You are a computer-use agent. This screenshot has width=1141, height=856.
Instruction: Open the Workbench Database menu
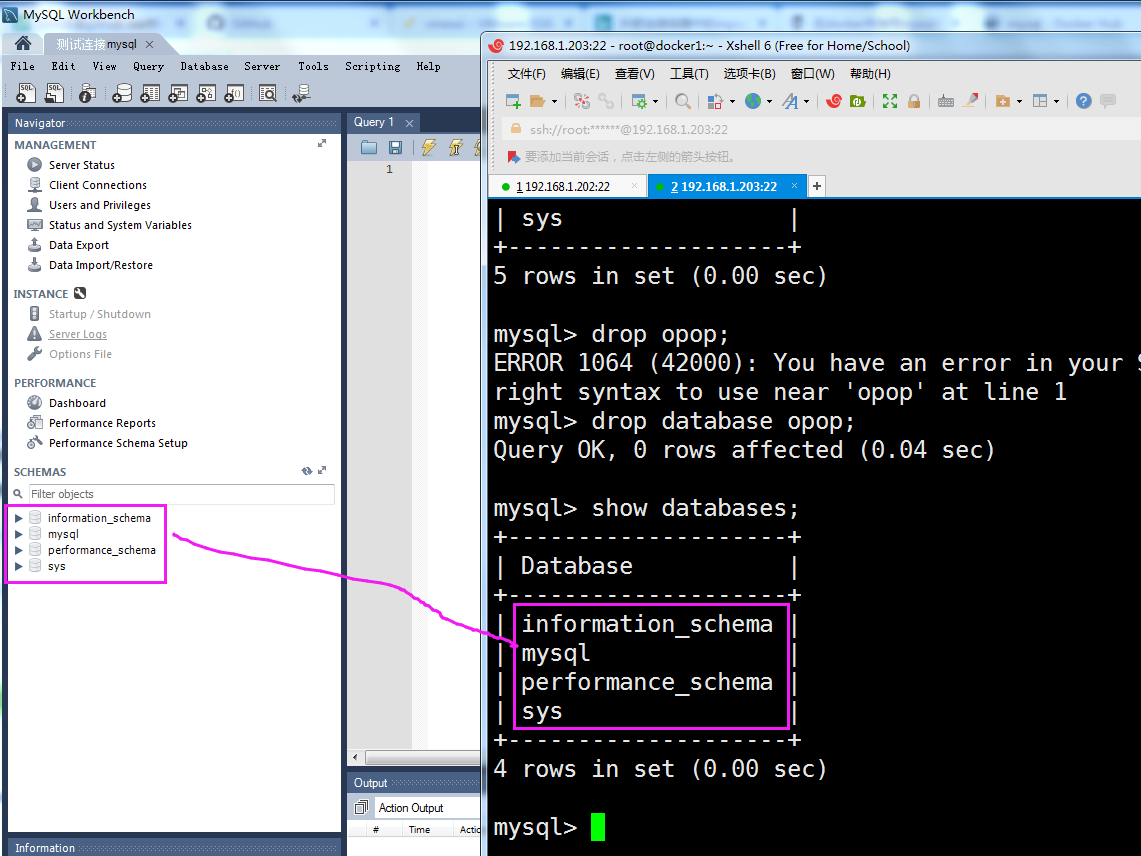click(204, 66)
